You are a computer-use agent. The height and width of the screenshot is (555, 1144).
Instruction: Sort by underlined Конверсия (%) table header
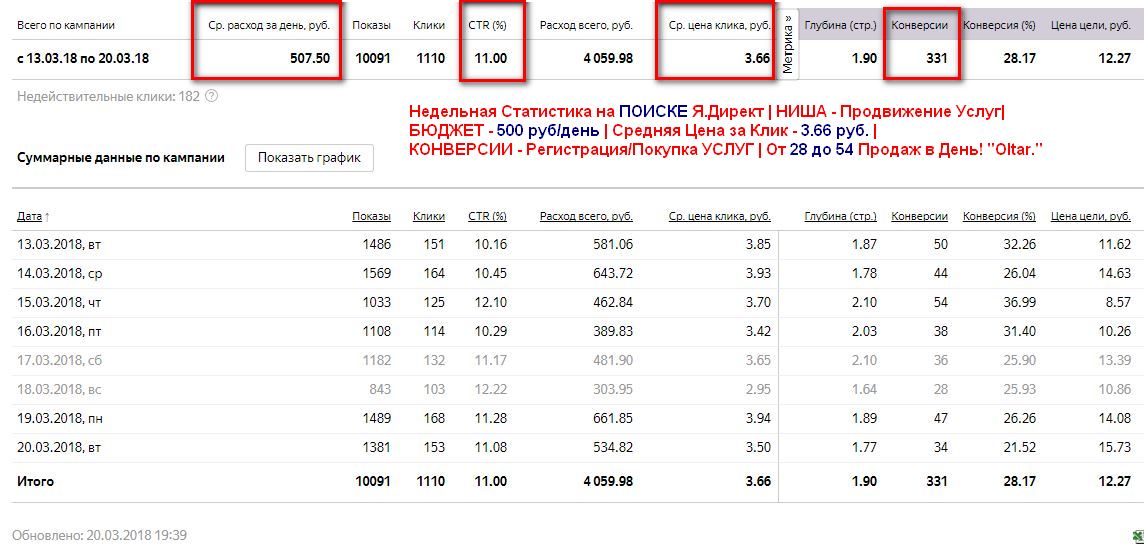(x=1000, y=217)
